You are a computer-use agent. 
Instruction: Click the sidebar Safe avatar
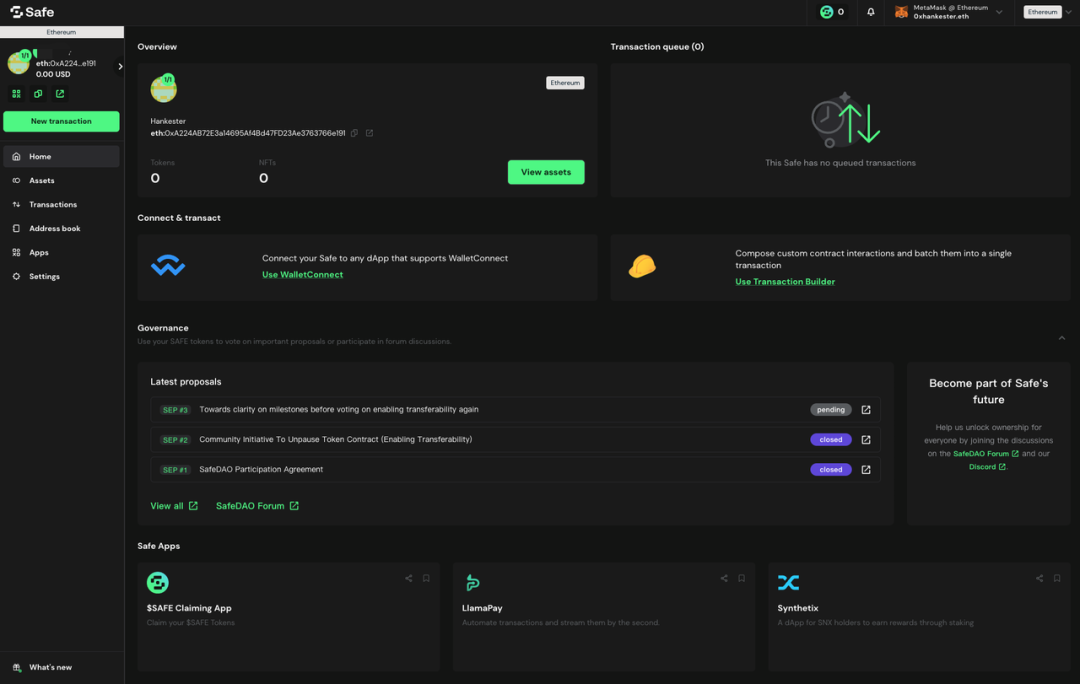click(19, 63)
